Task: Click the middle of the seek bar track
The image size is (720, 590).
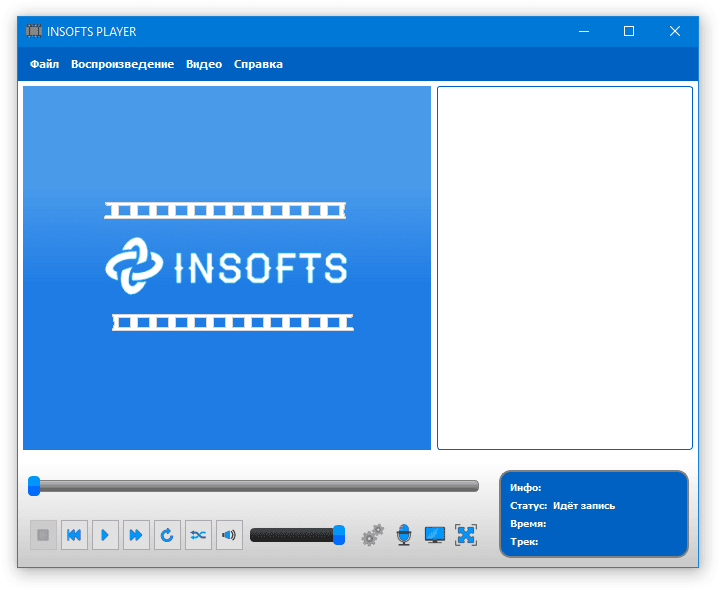Action: pyautogui.click(x=253, y=486)
